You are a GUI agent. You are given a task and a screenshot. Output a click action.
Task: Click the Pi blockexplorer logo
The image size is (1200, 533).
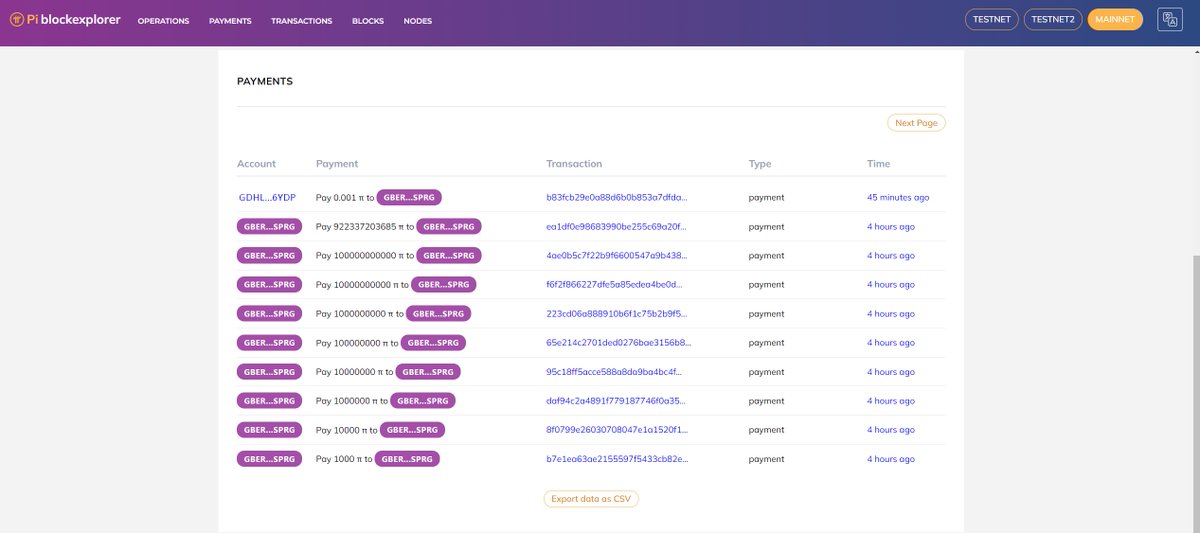click(x=65, y=20)
